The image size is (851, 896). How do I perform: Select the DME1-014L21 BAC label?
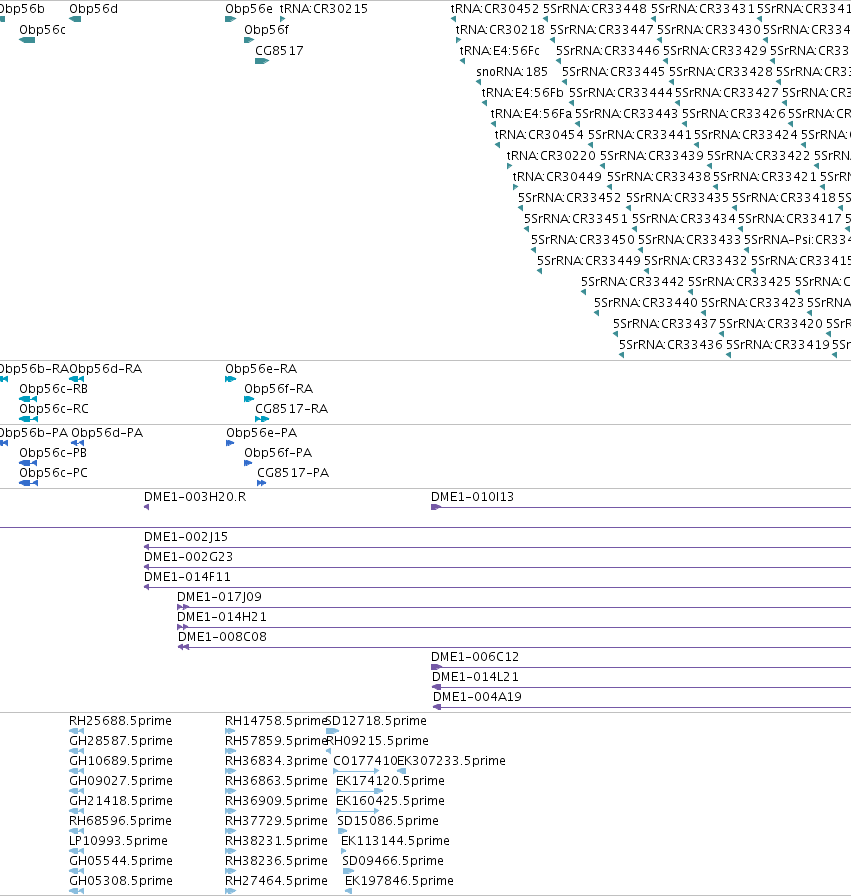476,677
